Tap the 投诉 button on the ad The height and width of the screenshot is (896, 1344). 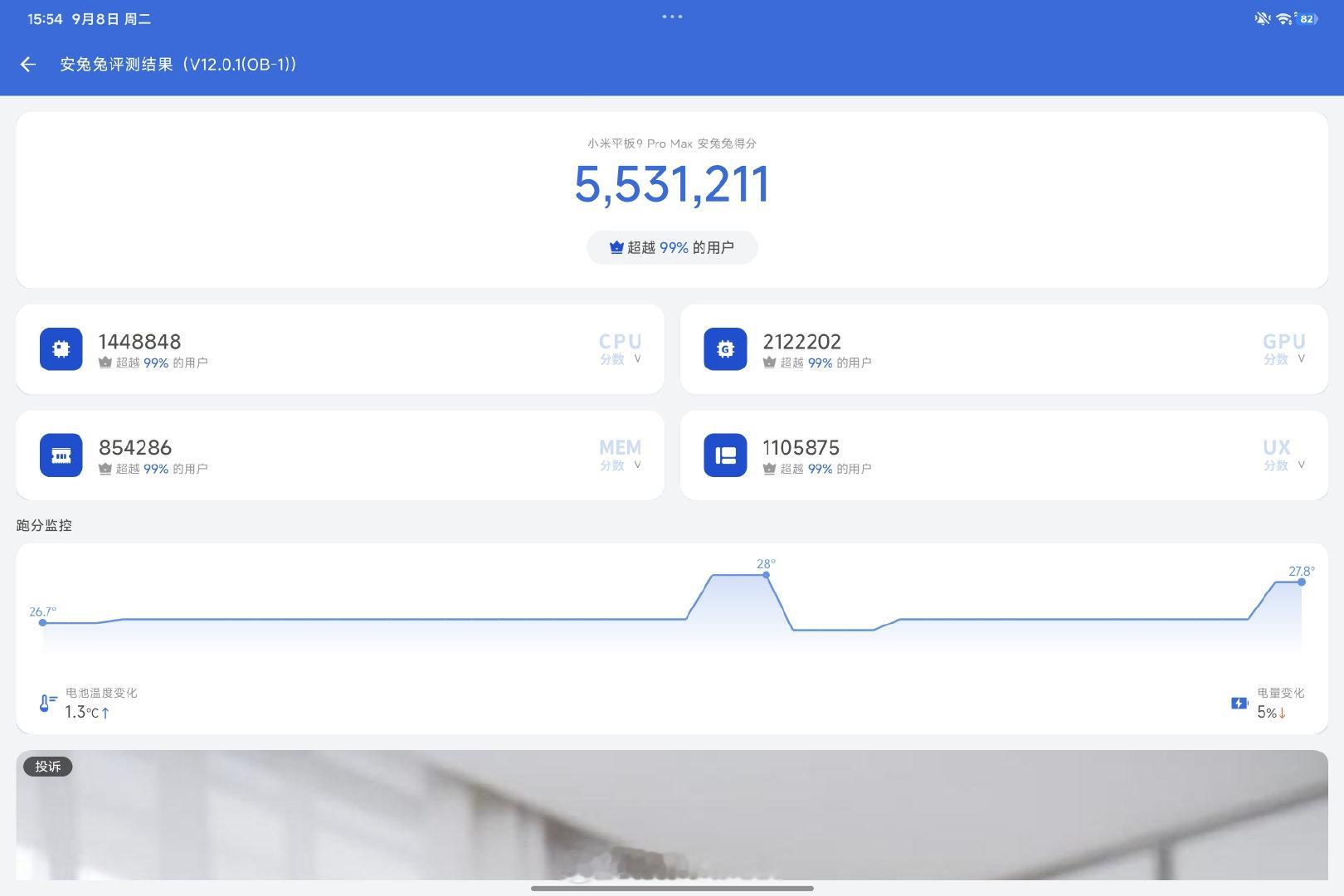(48, 767)
